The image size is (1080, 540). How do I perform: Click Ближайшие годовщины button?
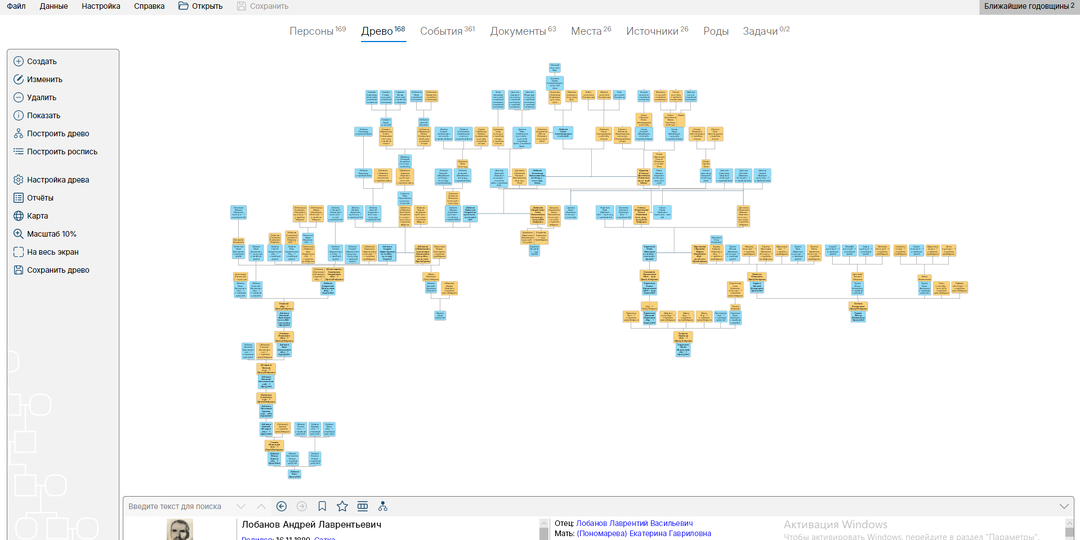(x=1029, y=6)
